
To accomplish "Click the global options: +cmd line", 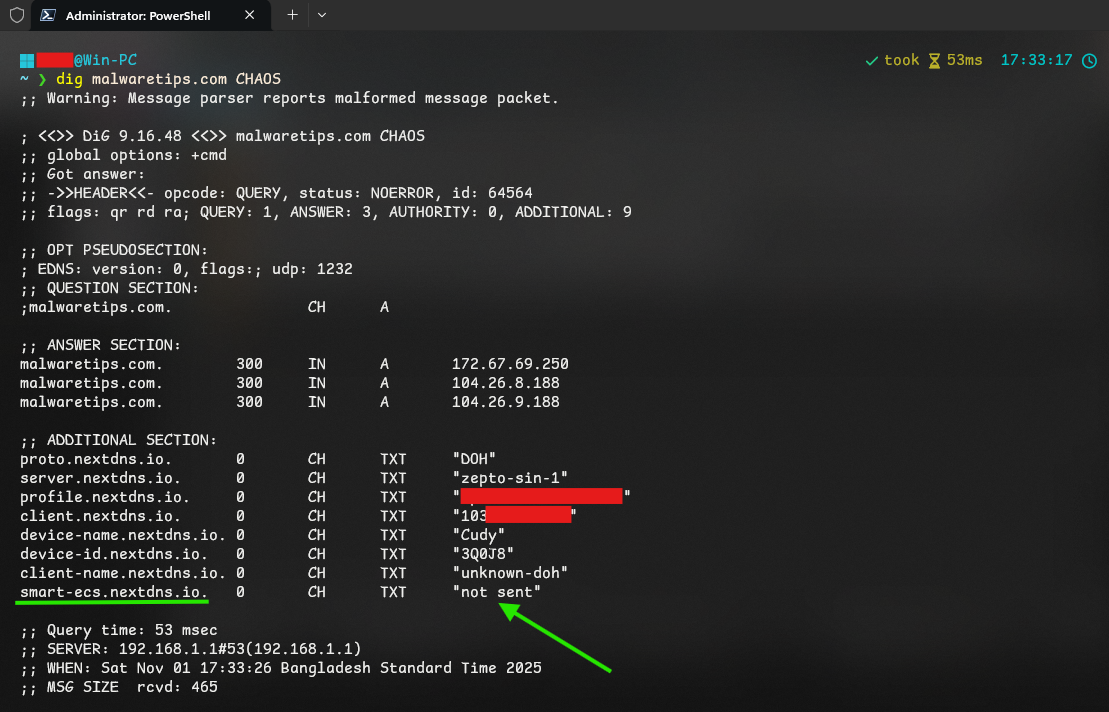I will point(123,155).
